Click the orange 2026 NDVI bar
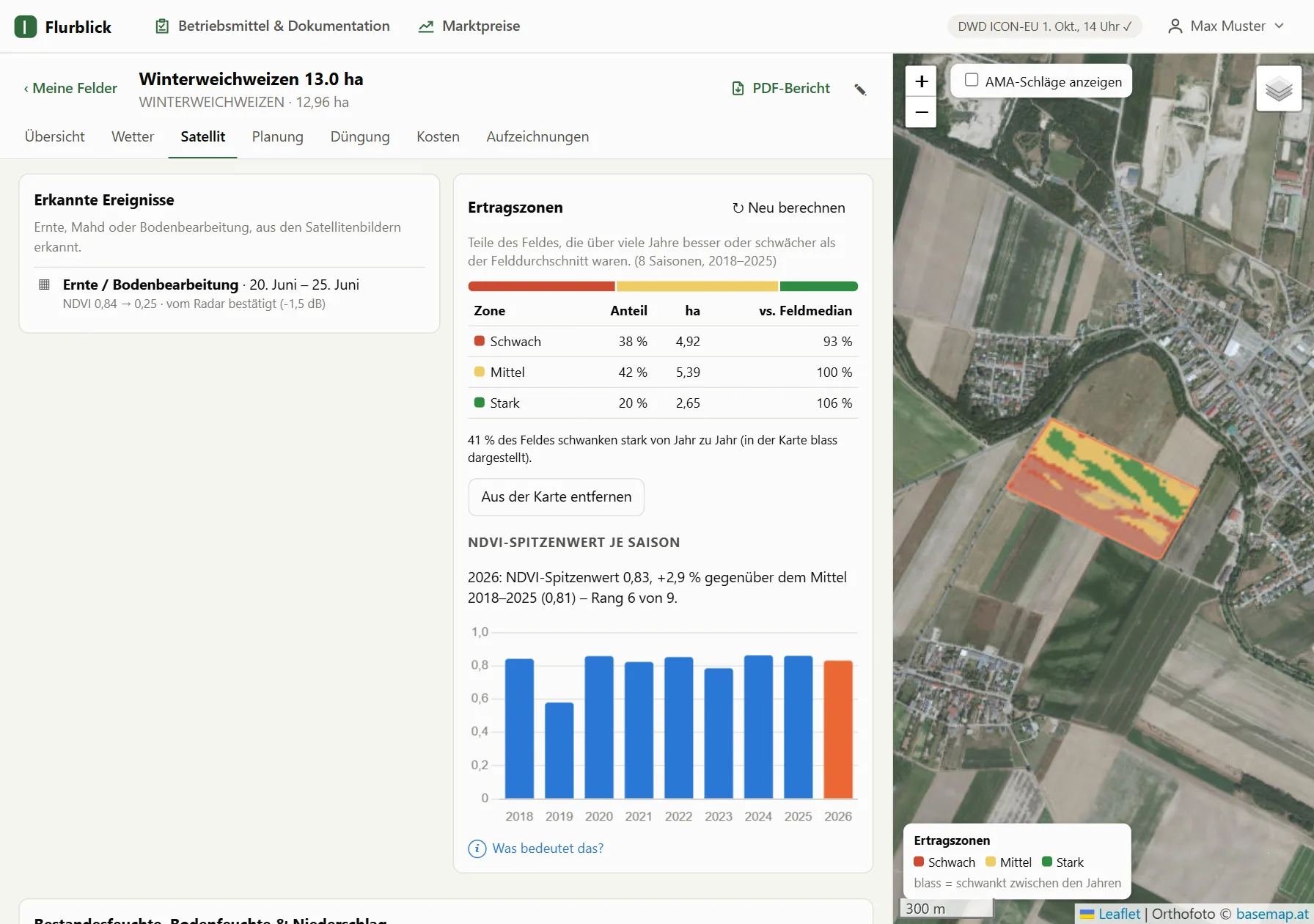Image resolution: width=1314 pixels, height=924 pixels. (x=838, y=730)
